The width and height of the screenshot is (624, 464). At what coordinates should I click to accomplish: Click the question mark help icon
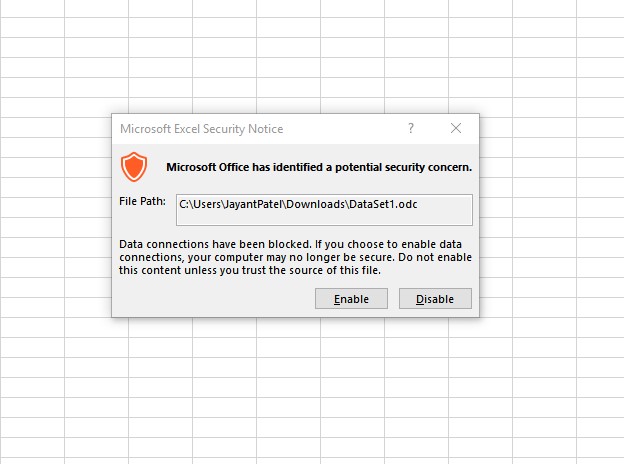[x=411, y=128]
